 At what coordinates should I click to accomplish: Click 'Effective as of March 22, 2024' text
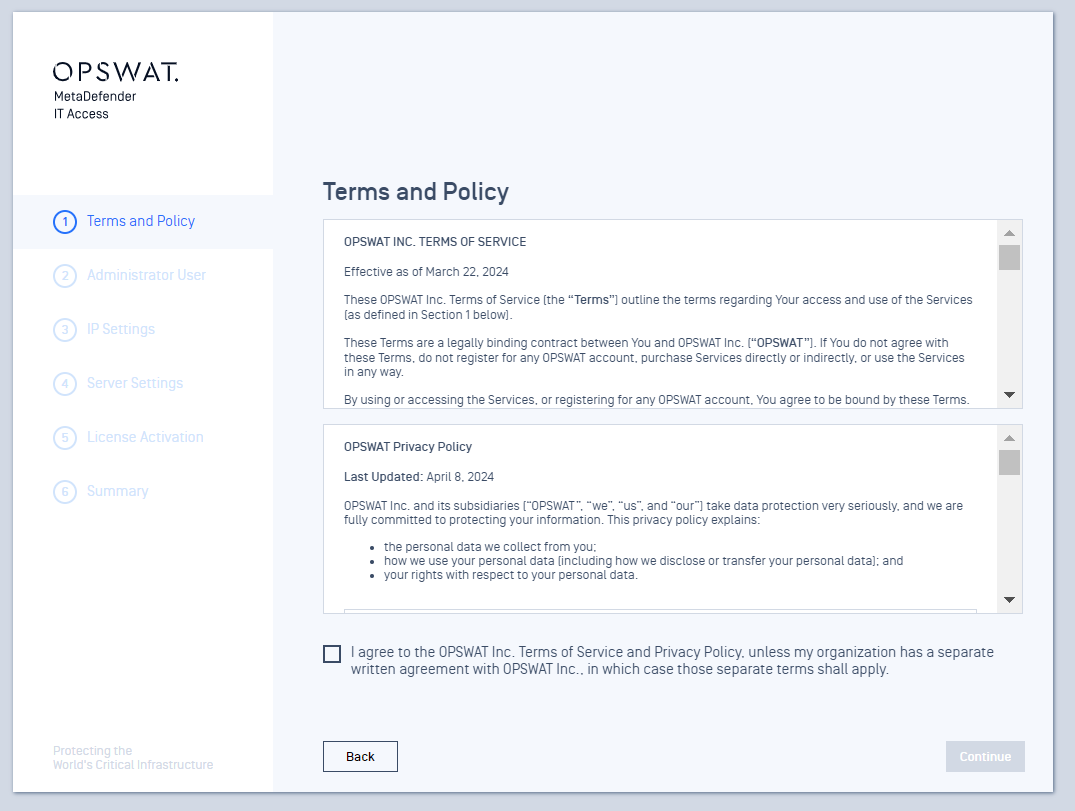pos(426,272)
